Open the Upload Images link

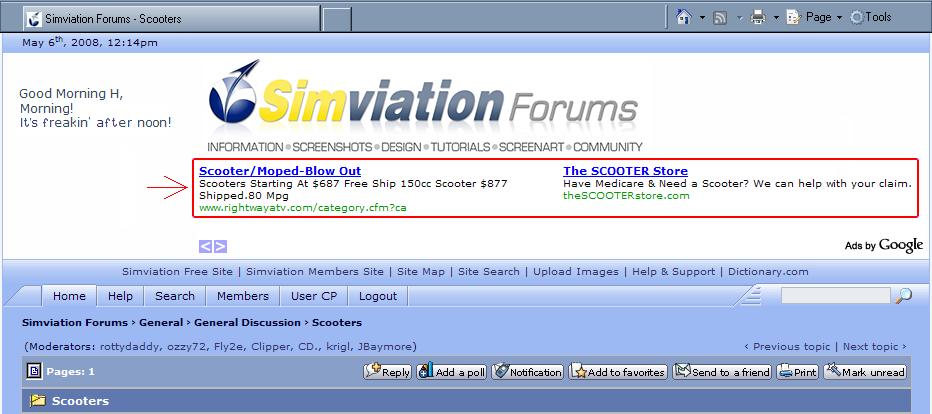(x=576, y=271)
